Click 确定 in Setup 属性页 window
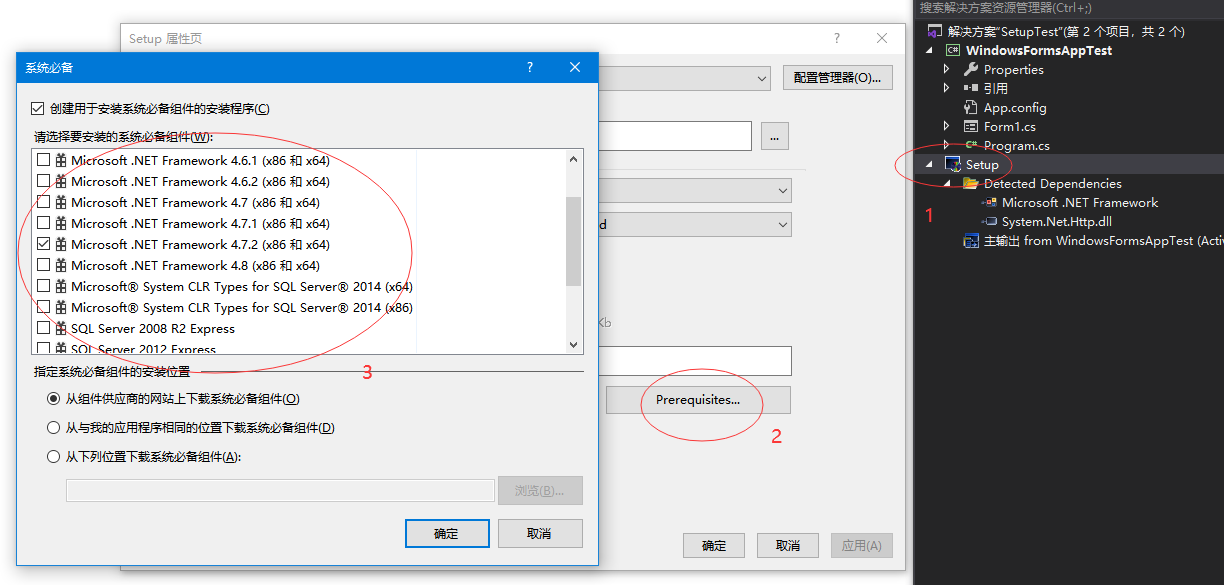Image resolution: width=1224 pixels, height=585 pixels. (714, 546)
